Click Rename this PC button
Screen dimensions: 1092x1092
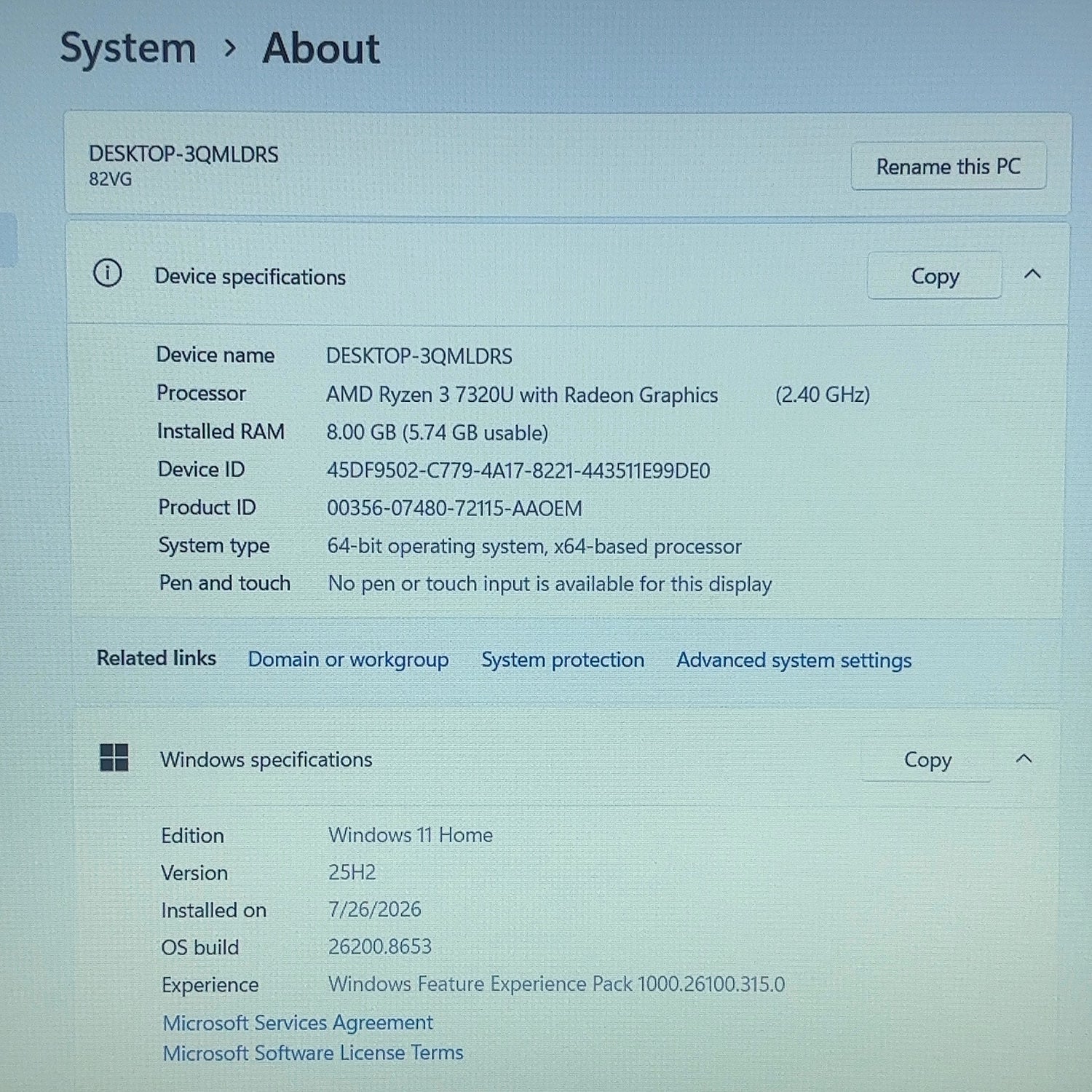[949, 166]
